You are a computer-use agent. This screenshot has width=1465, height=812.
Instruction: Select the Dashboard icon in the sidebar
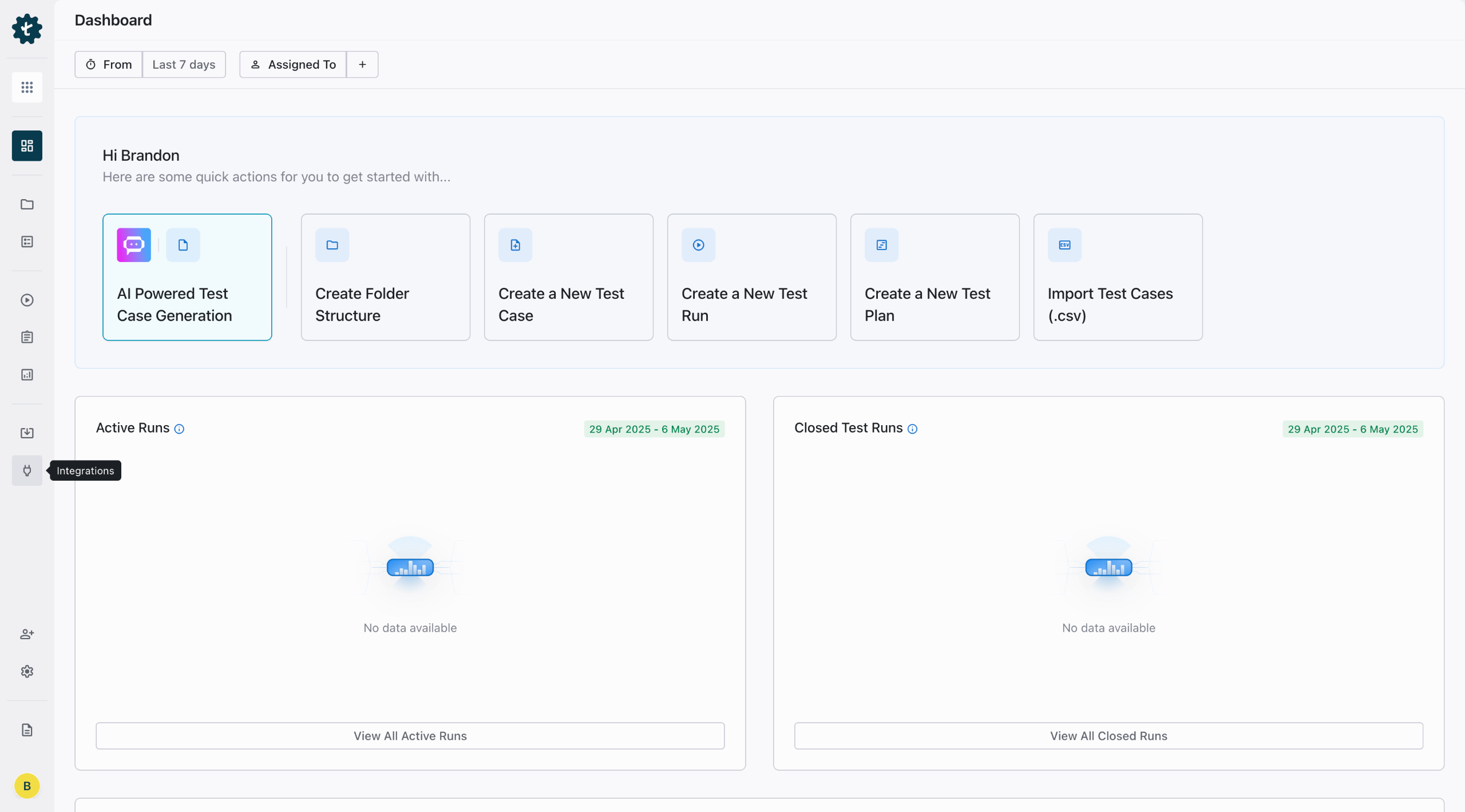[x=27, y=146]
